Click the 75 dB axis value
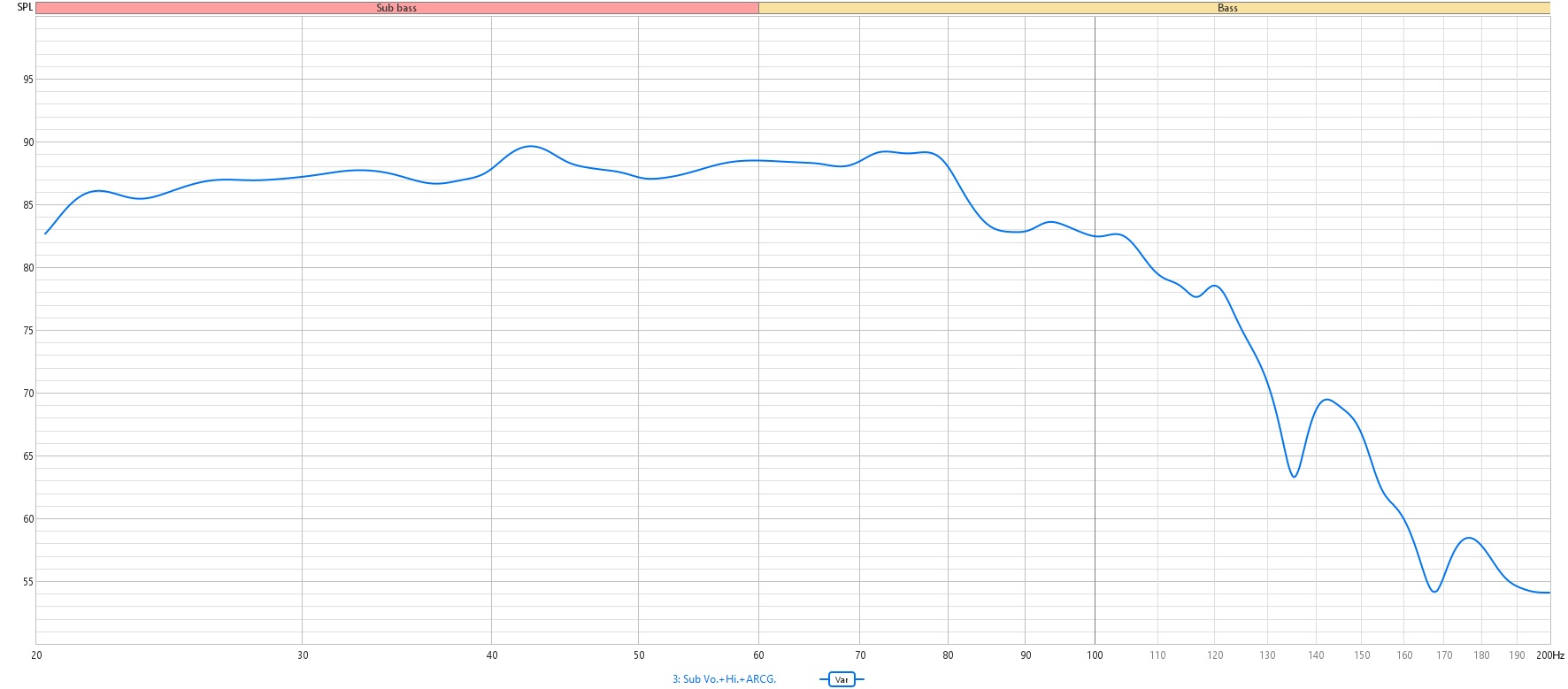The width and height of the screenshot is (1568, 689). [x=28, y=331]
